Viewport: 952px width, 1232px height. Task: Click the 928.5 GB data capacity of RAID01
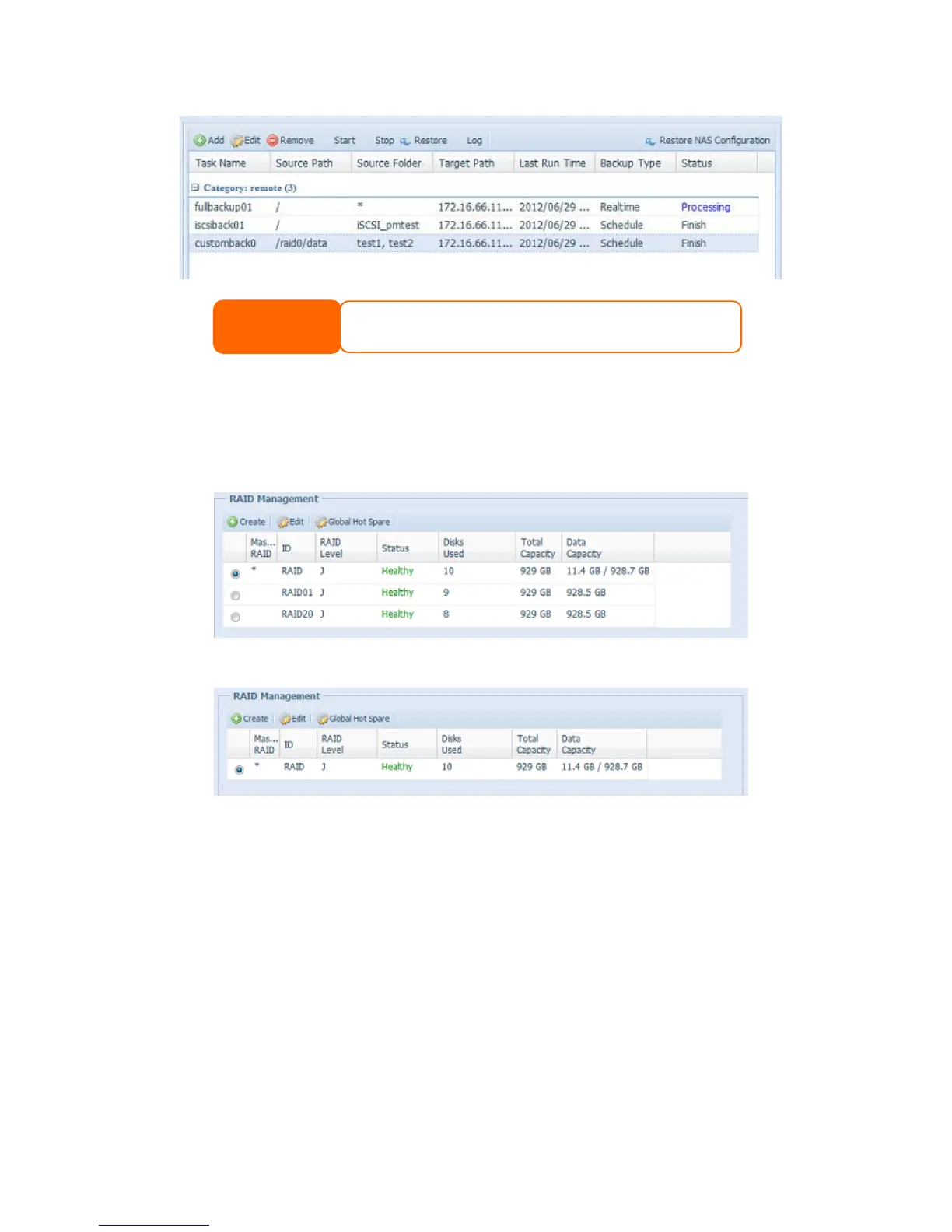(586, 593)
